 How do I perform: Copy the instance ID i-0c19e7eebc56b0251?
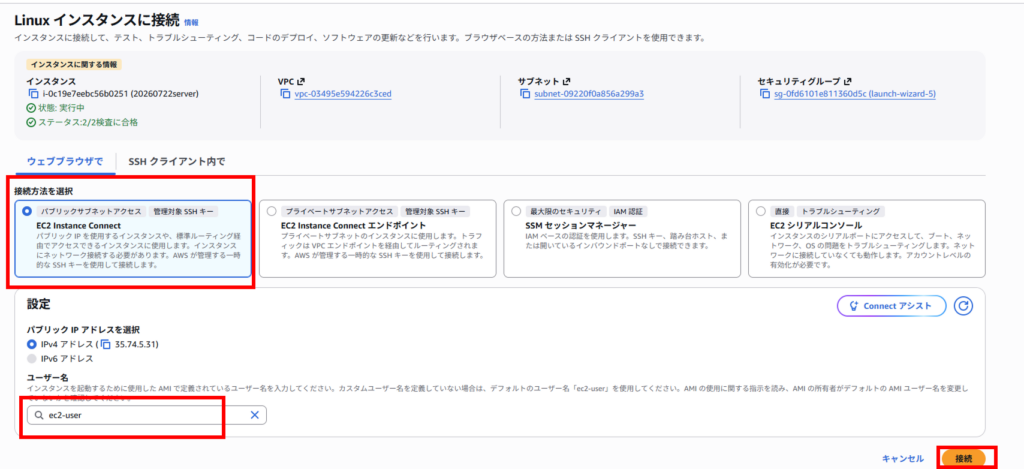33,93
